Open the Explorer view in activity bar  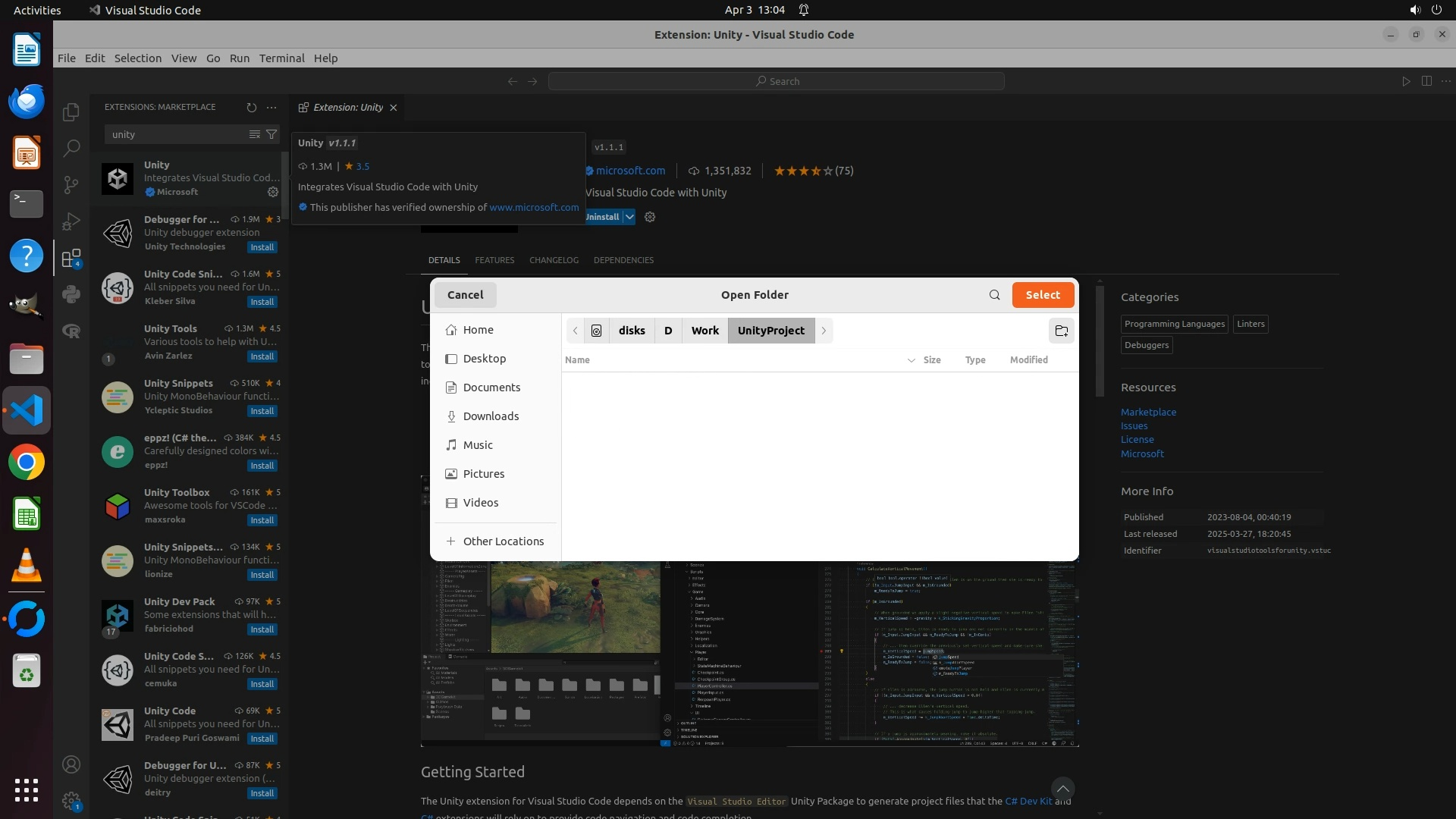[71, 112]
